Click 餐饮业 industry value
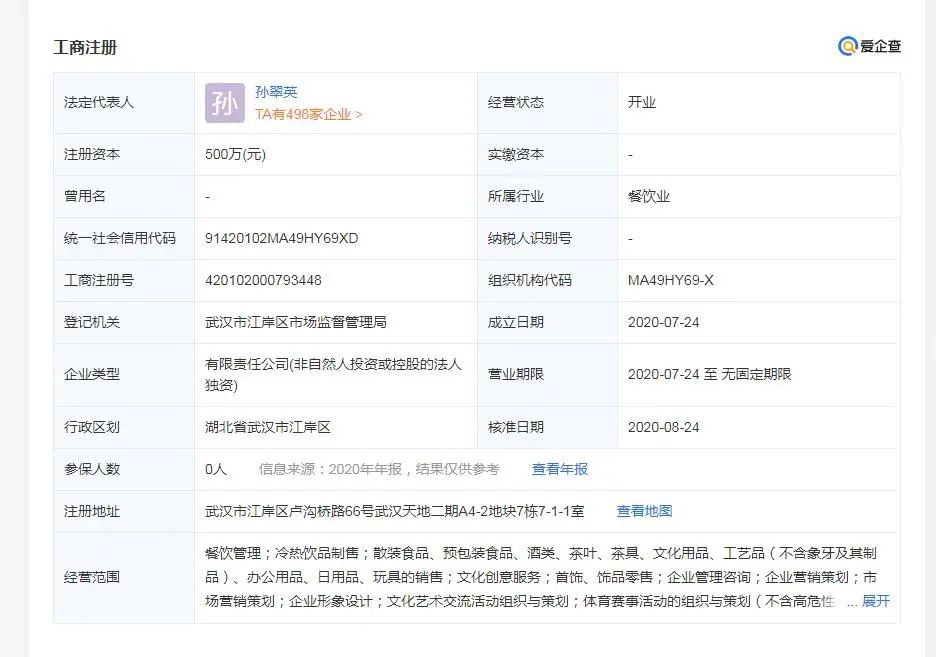 pos(648,196)
